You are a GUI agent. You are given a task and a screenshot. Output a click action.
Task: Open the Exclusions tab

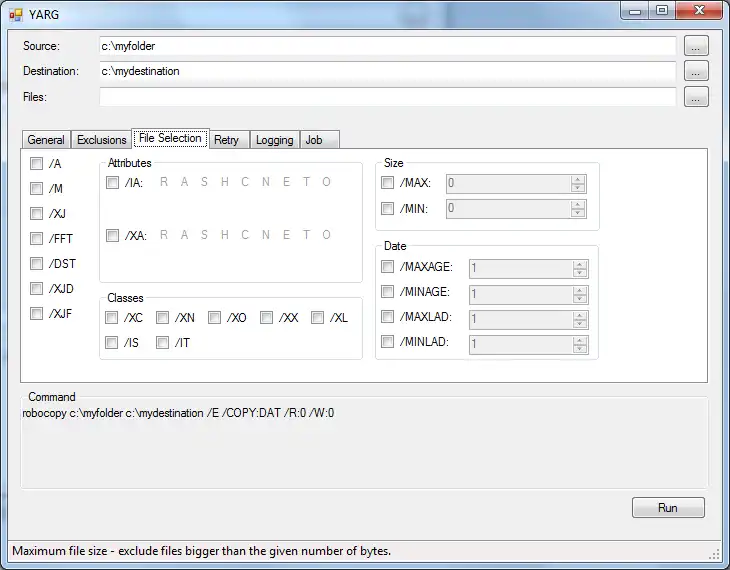click(x=101, y=140)
